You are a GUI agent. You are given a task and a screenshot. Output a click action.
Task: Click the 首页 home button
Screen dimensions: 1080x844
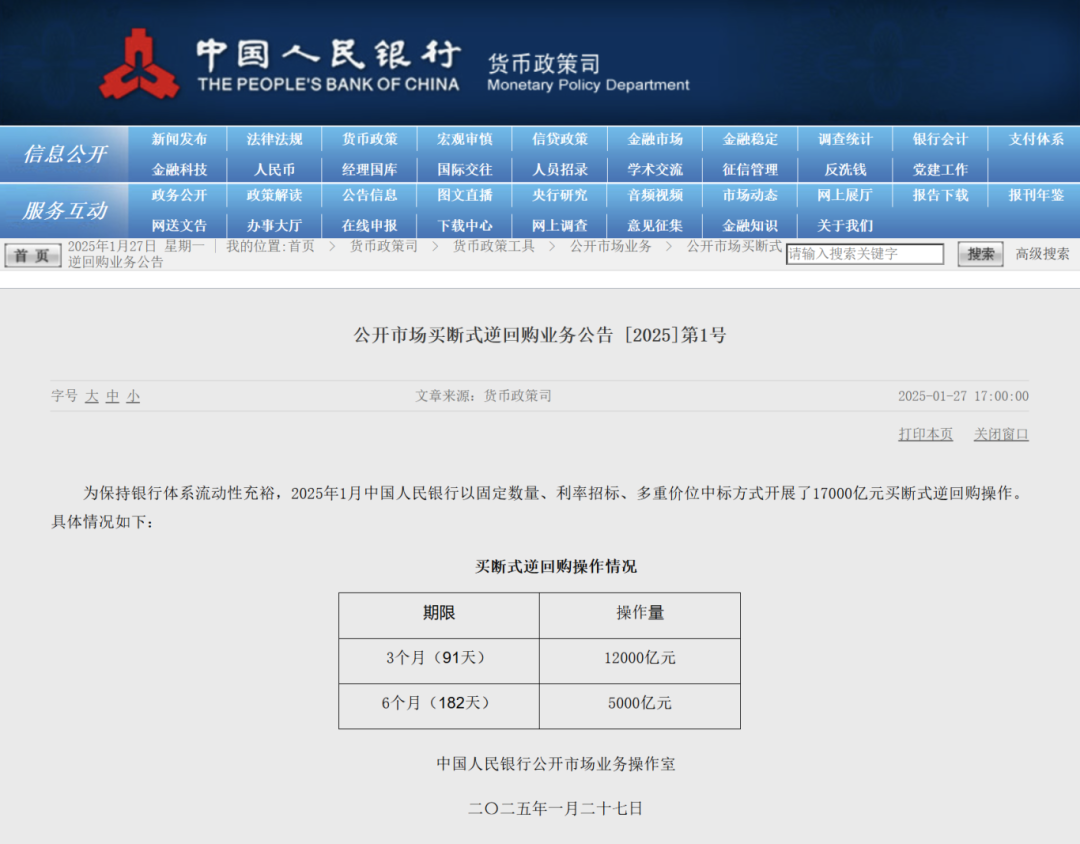coord(33,256)
